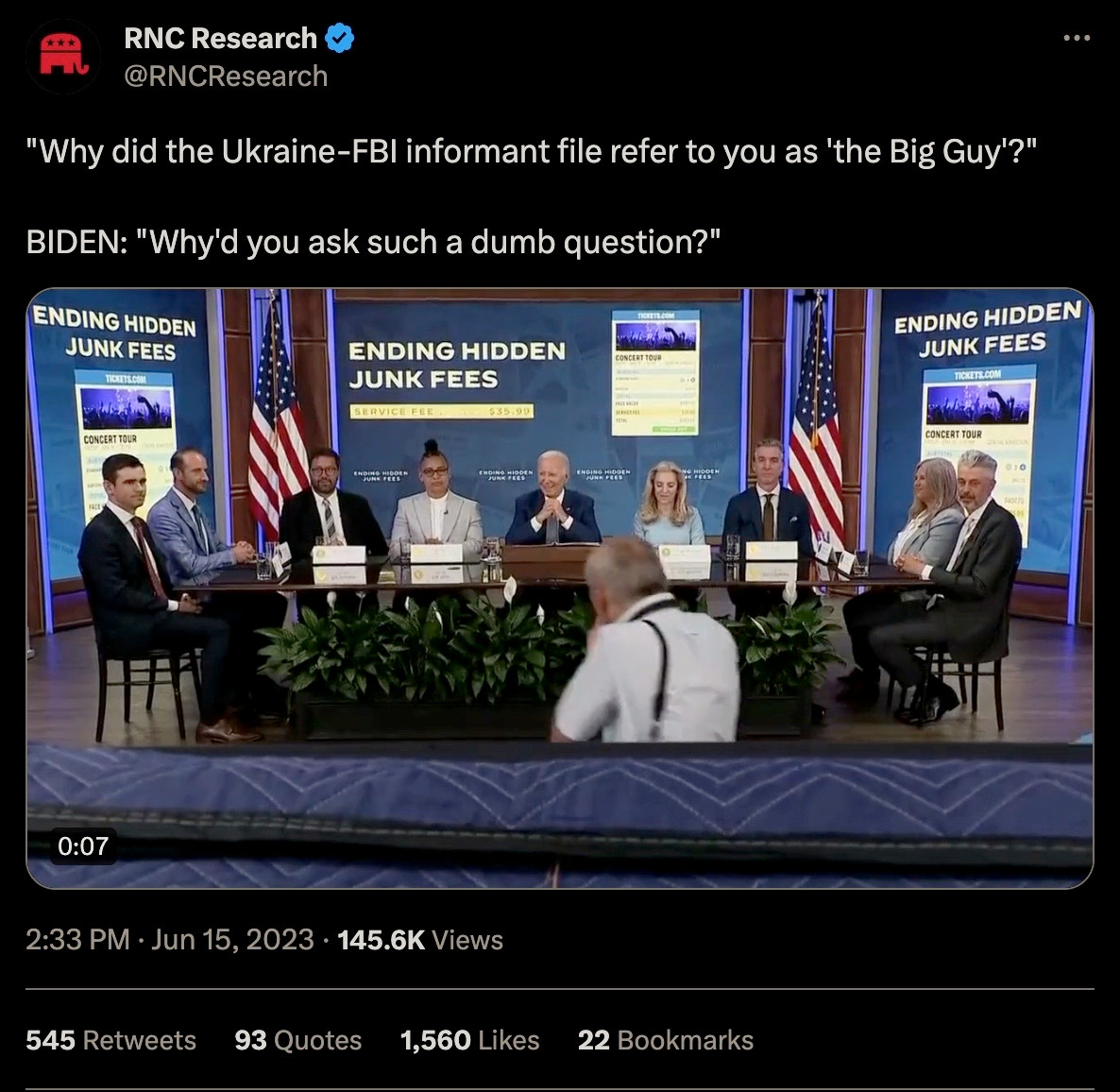Click the 0:07 video duration badge
This screenshot has height=1092, width=1120.
pyautogui.click(x=83, y=846)
